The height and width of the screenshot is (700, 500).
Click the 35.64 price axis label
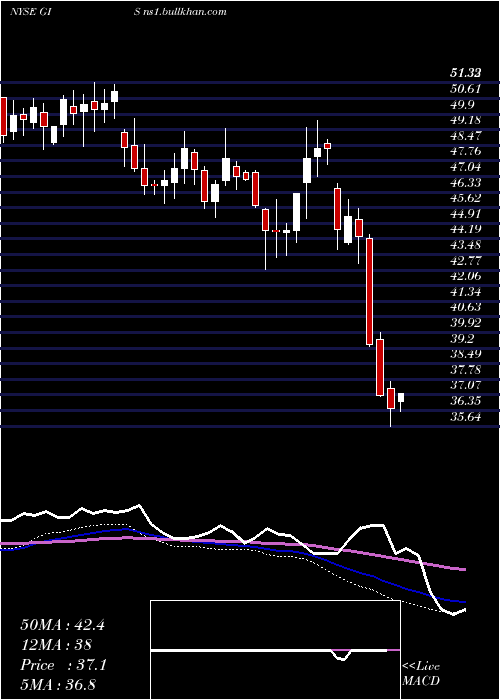(465, 417)
